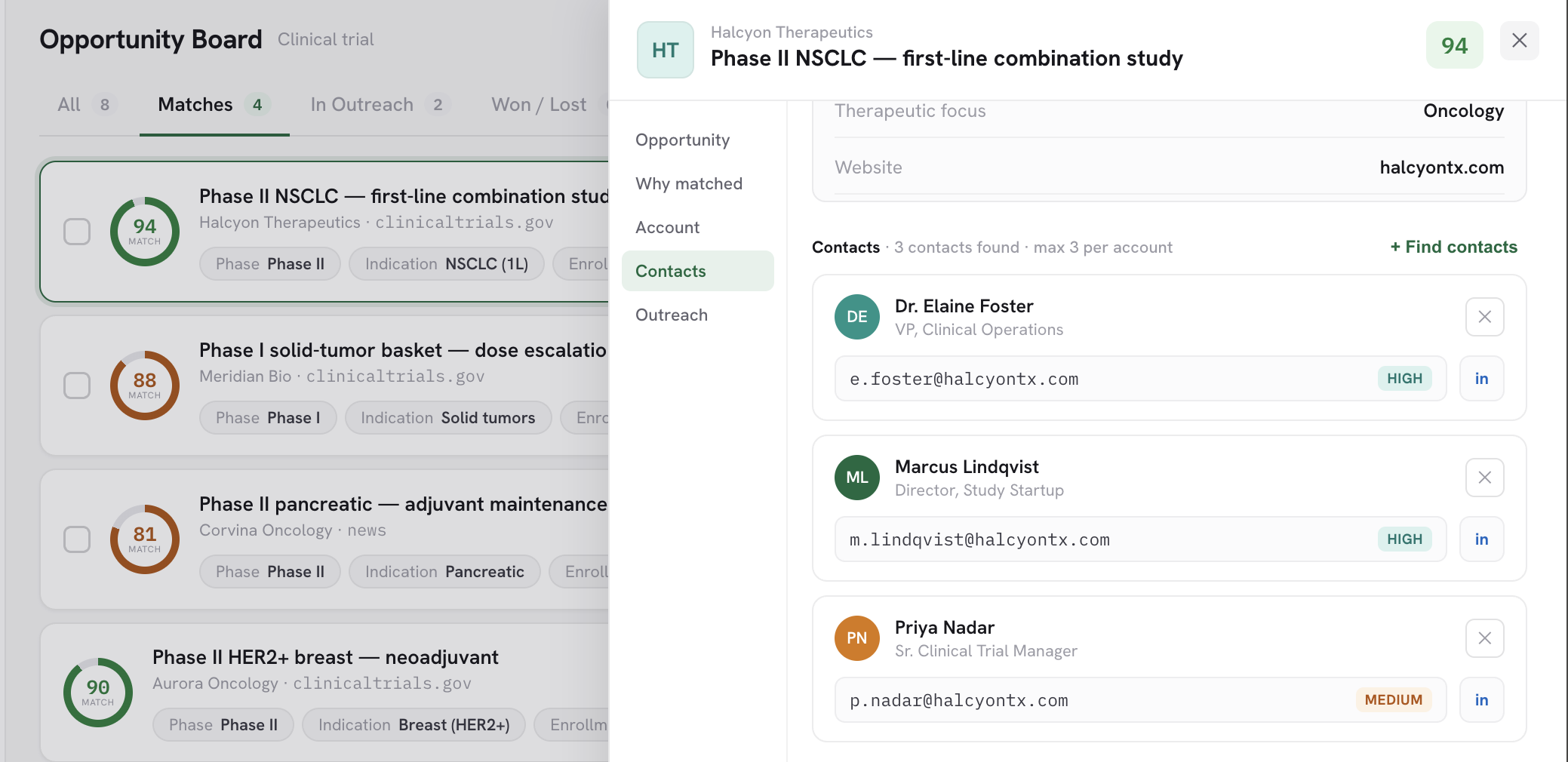Click HIGH confidence badge for Marcus Lindqvist
The height and width of the screenshot is (762, 1568).
click(1404, 539)
